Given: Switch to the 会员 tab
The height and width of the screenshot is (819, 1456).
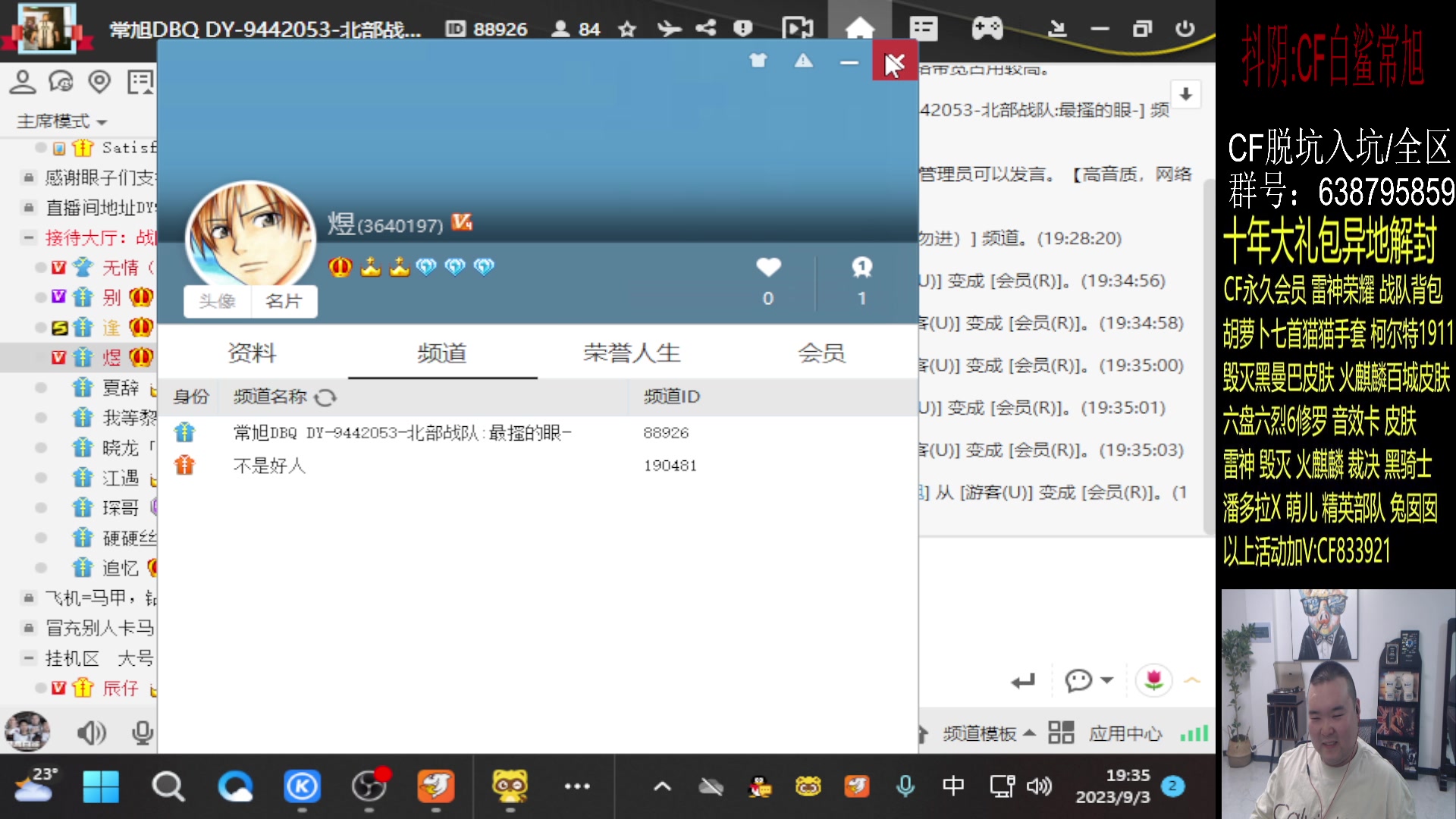Looking at the screenshot, I should (x=821, y=353).
